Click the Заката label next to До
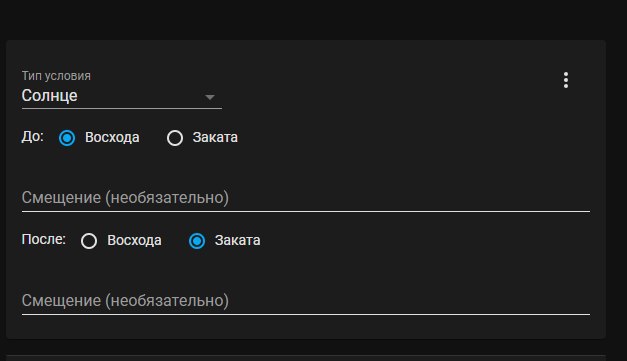Viewport: 627px width, 361px height. [x=215, y=138]
